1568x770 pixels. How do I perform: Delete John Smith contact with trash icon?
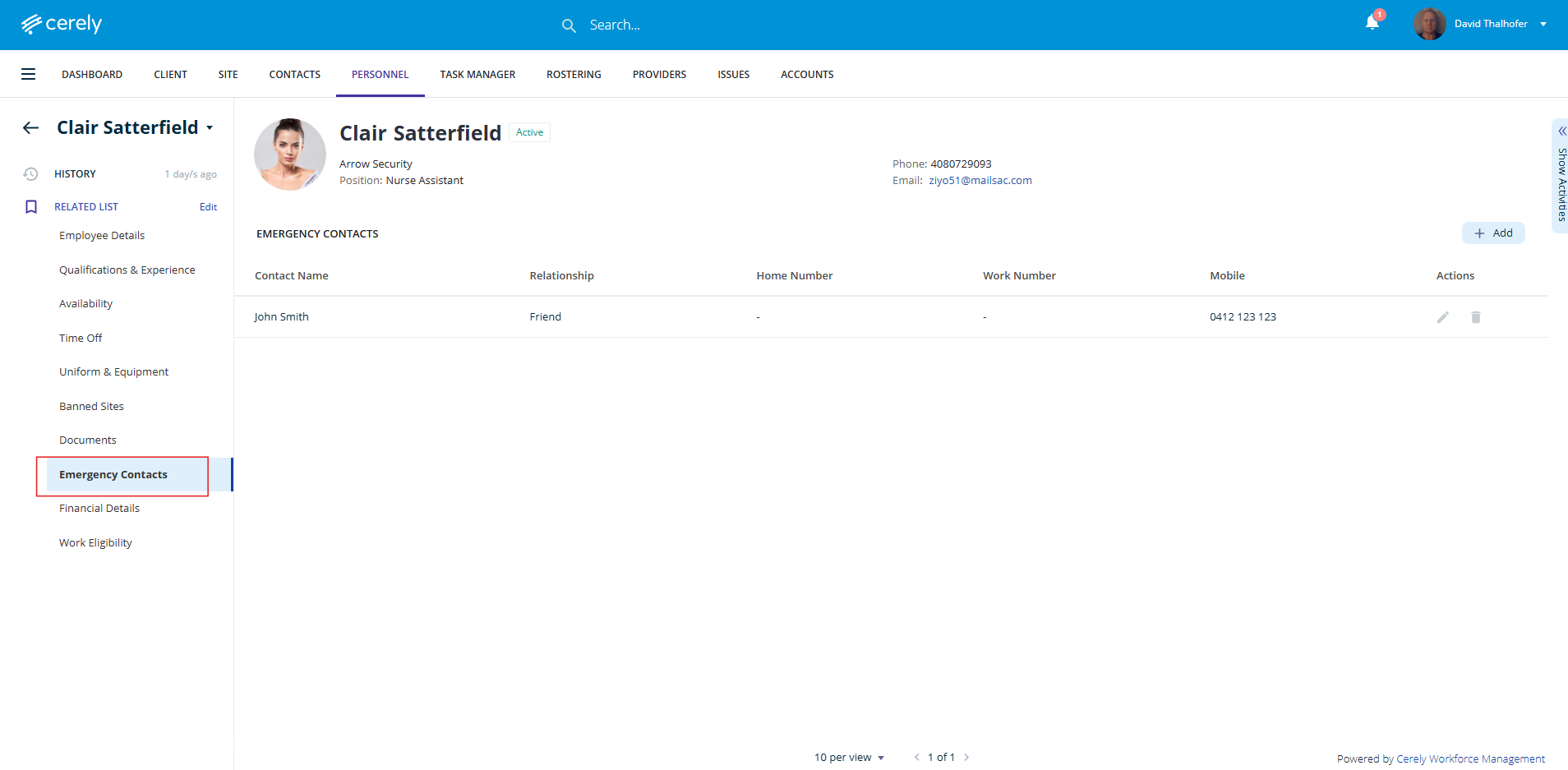[1475, 317]
